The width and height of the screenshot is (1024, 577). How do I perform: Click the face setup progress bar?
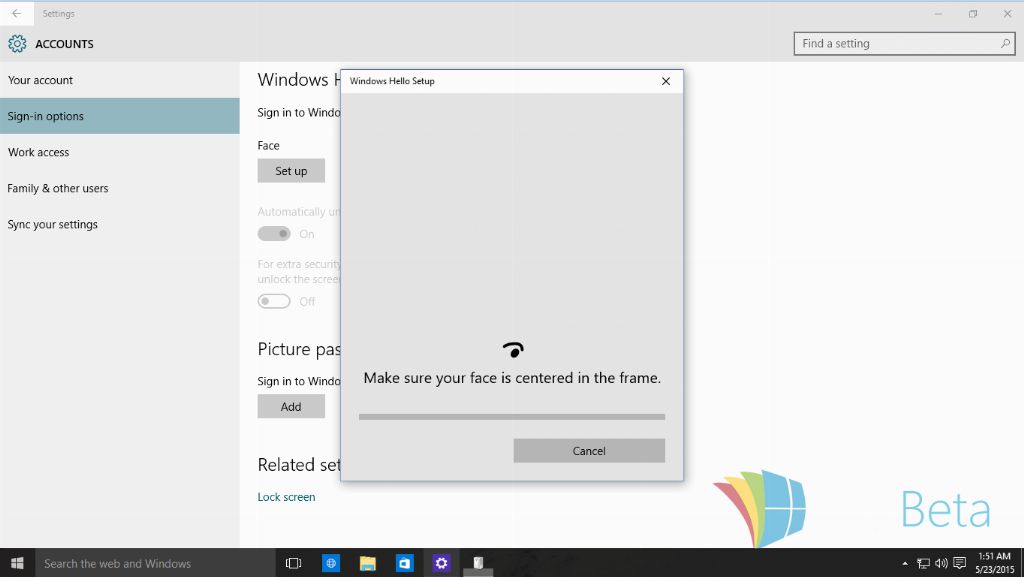pyautogui.click(x=511, y=416)
